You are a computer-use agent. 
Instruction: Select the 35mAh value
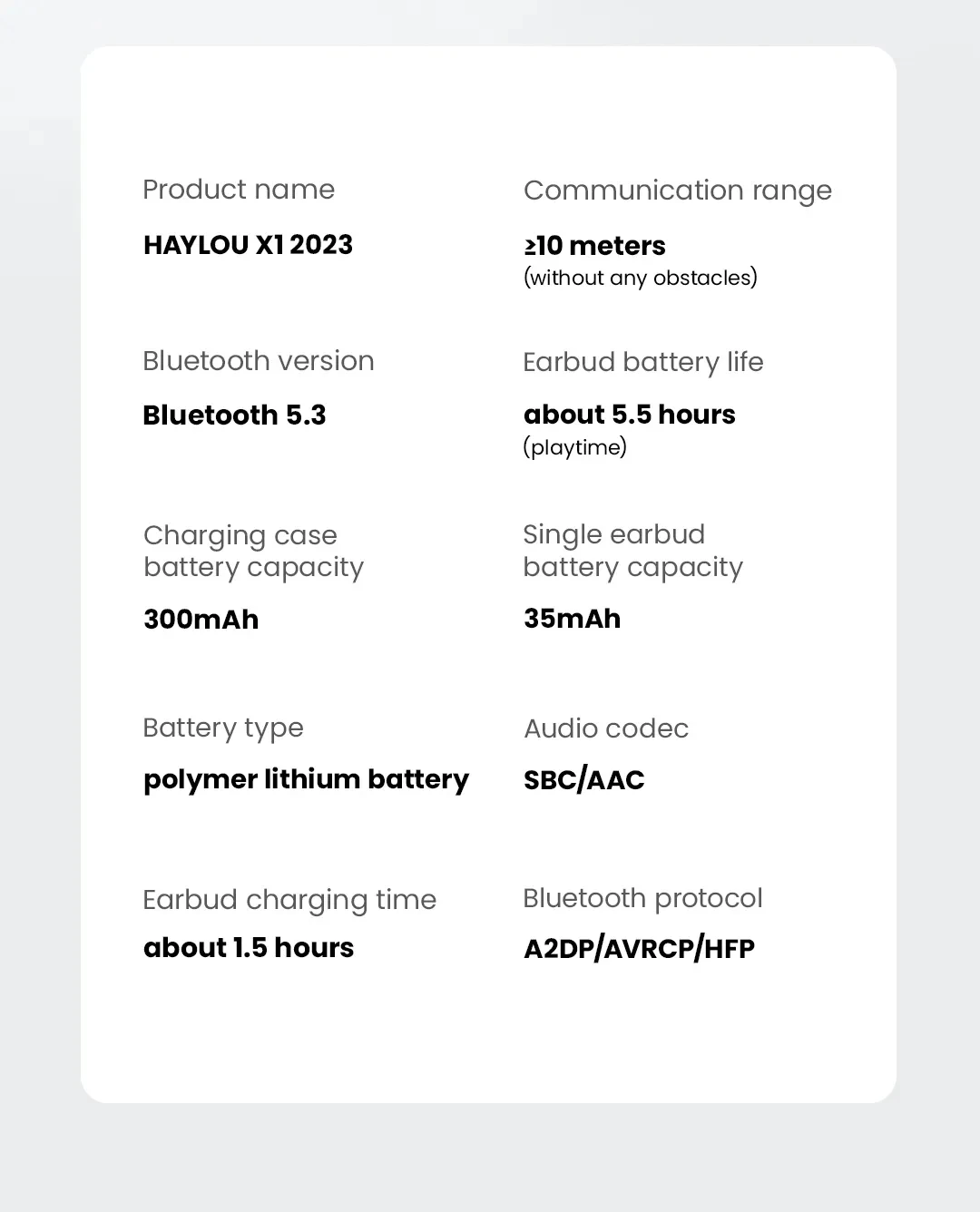coord(572,619)
